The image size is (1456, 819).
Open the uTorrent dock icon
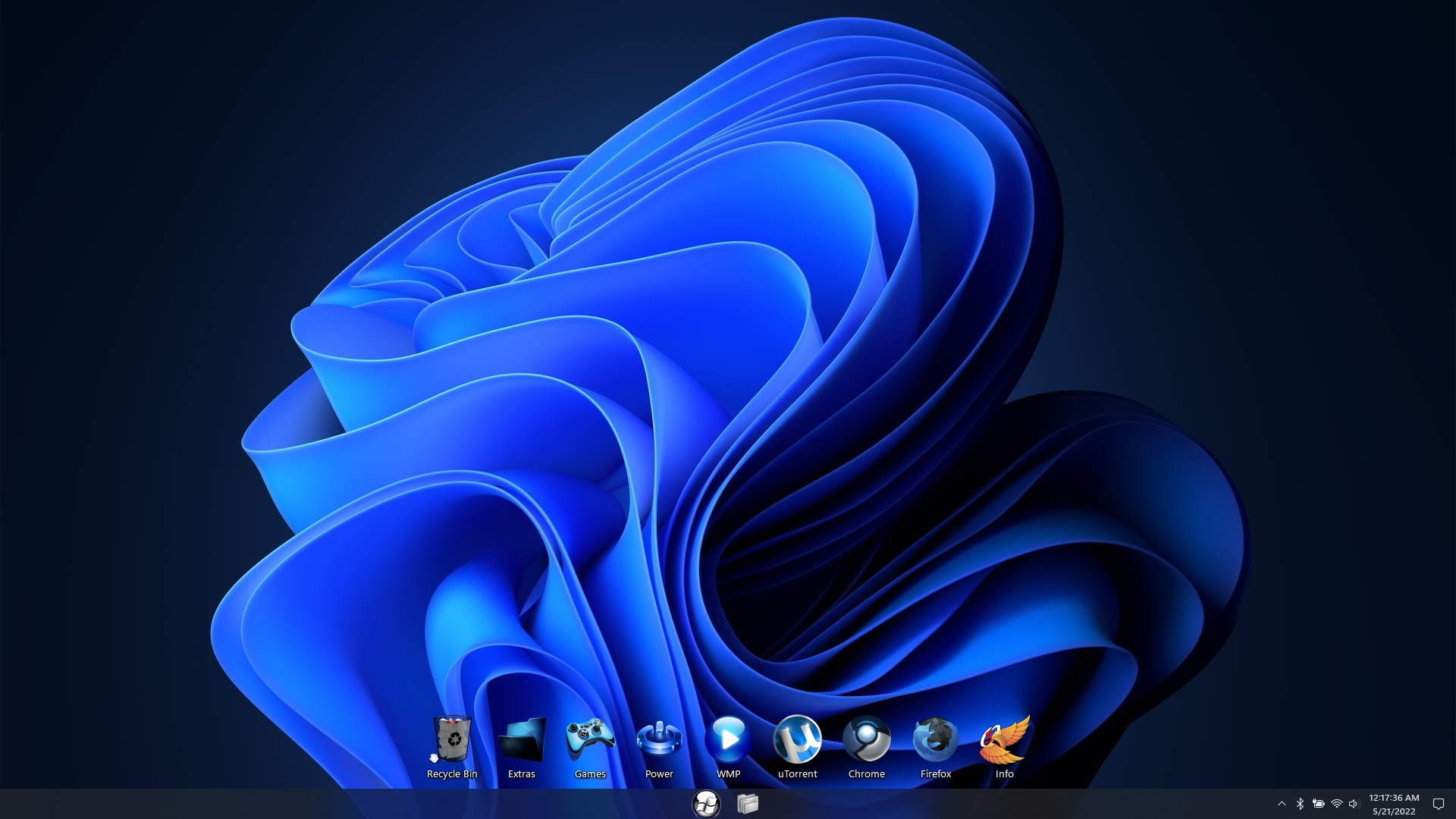tap(797, 739)
